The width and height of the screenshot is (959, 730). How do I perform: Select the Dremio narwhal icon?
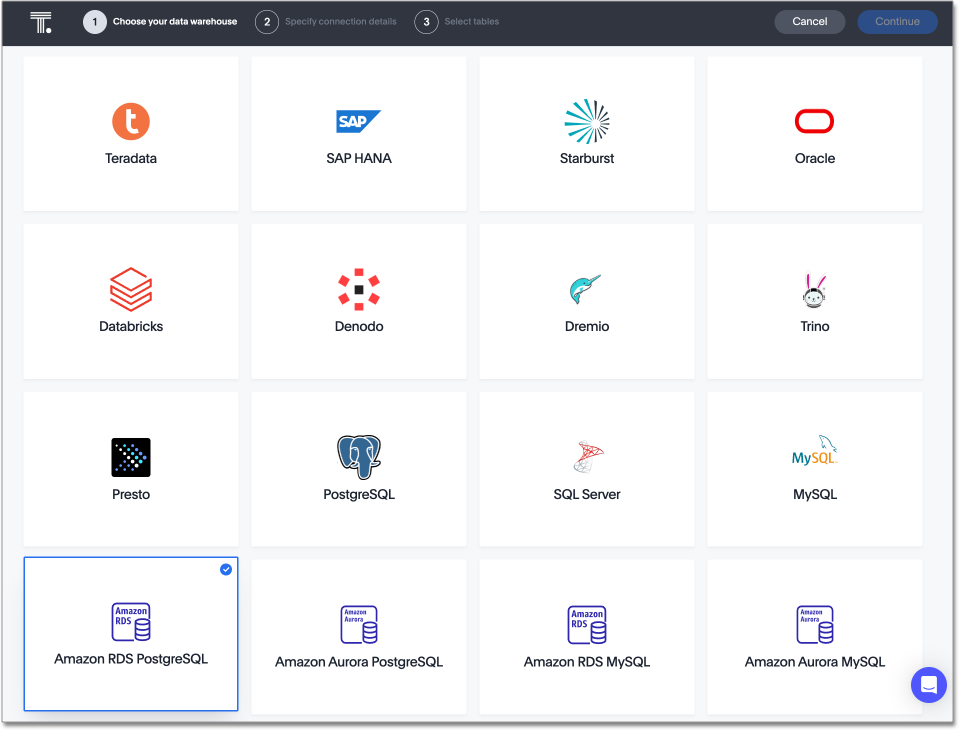586,287
